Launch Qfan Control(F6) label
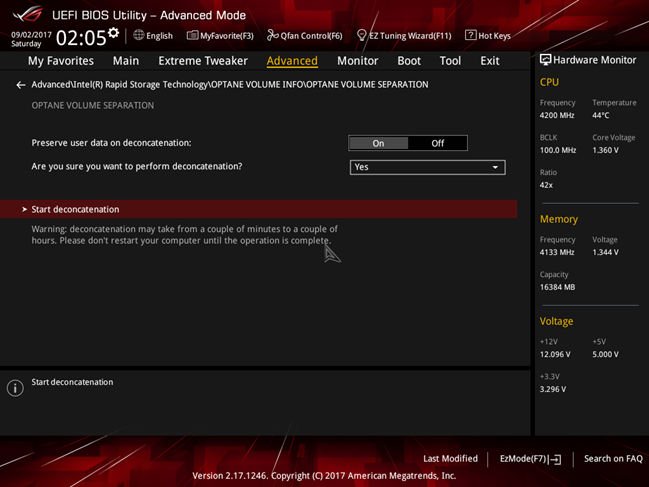The image size is (649, 487). pos(311,36)
